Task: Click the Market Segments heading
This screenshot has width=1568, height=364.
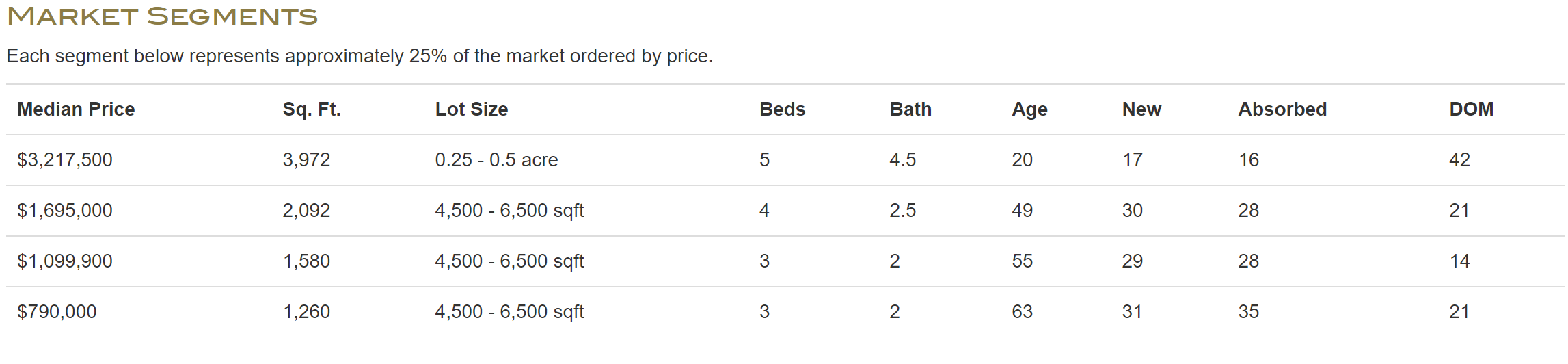Action: pos(162,16)
